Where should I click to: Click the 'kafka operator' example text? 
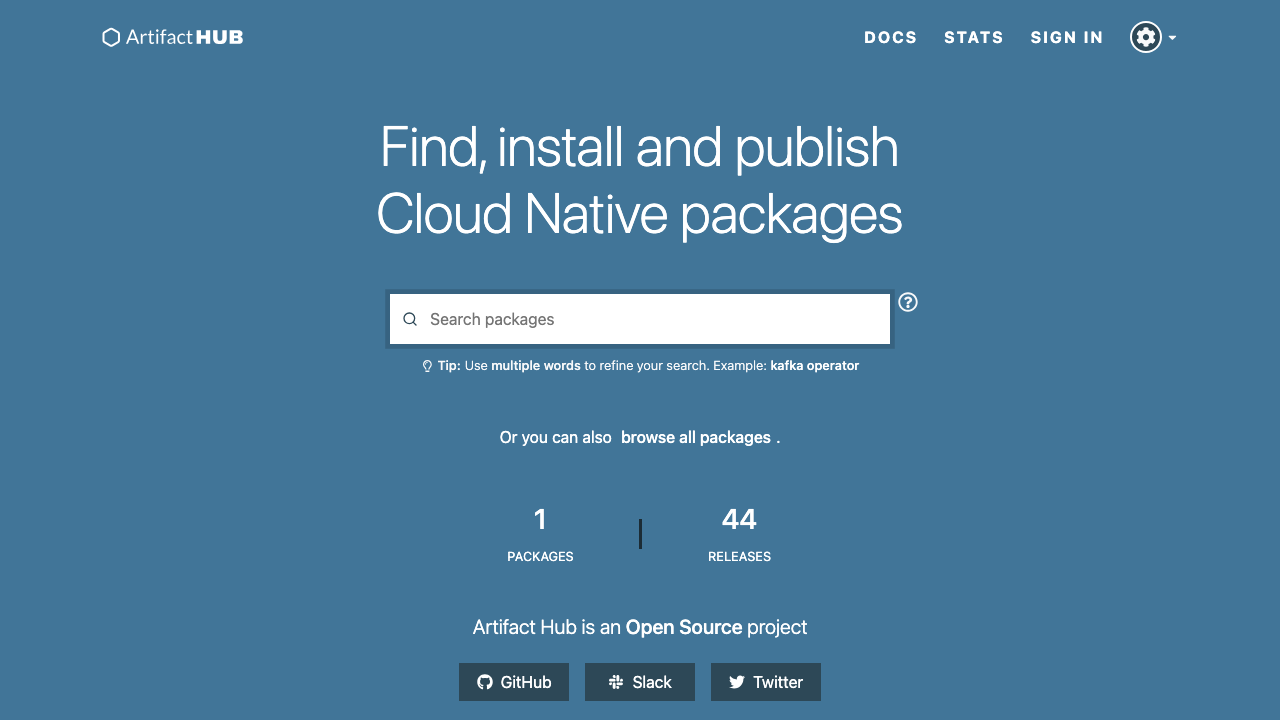click(815, 366)
